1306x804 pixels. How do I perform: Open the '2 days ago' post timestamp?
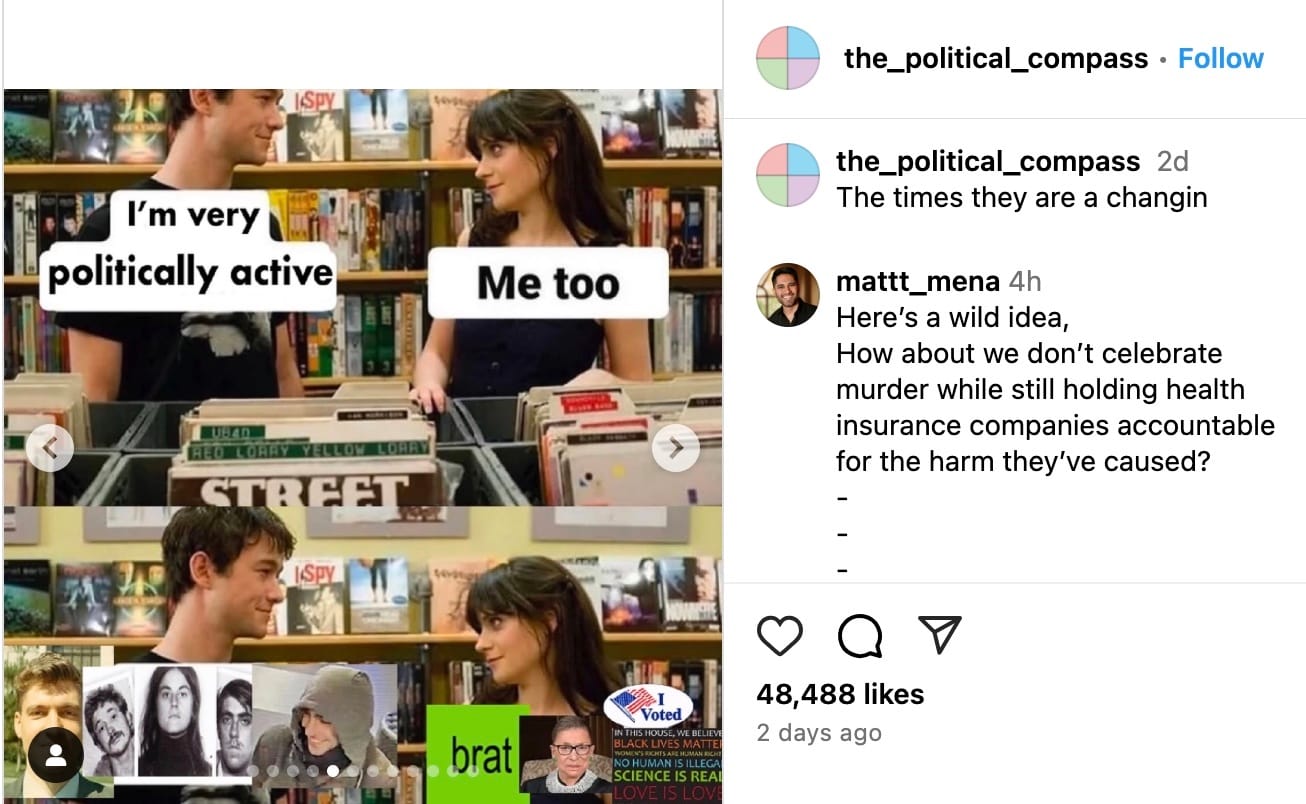pos(819,733)
